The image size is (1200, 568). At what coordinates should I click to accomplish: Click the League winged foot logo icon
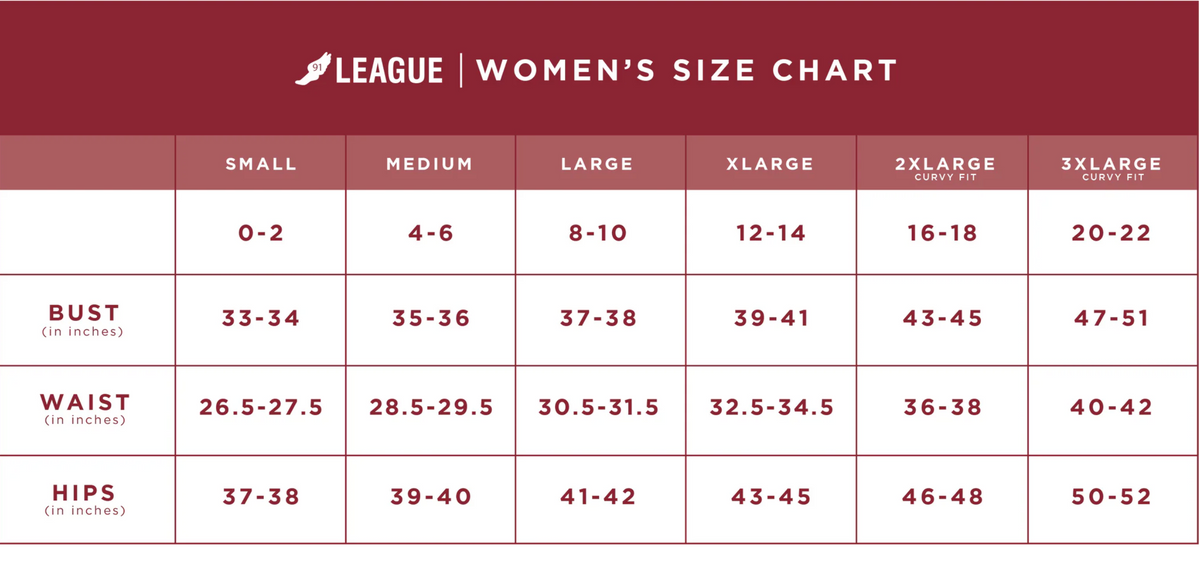(x=315, y=70)
